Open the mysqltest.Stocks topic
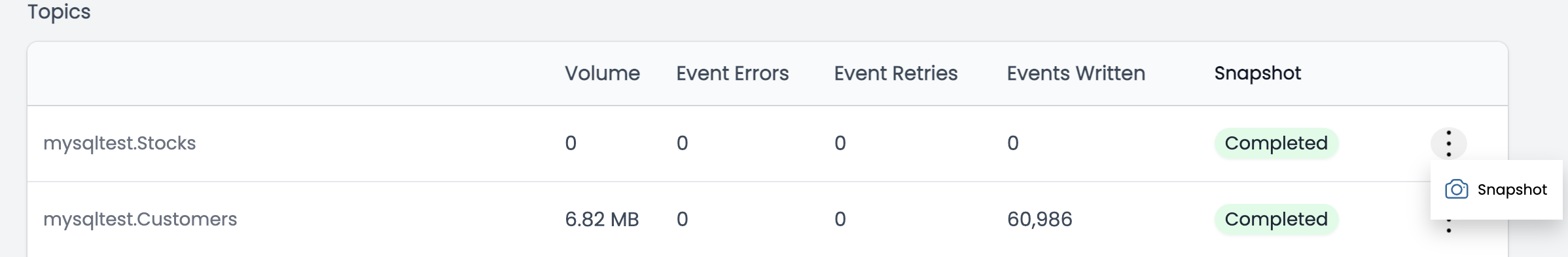Image resolution: width=1568 pixels, height=257 pixels. click(x=119, y=144)
